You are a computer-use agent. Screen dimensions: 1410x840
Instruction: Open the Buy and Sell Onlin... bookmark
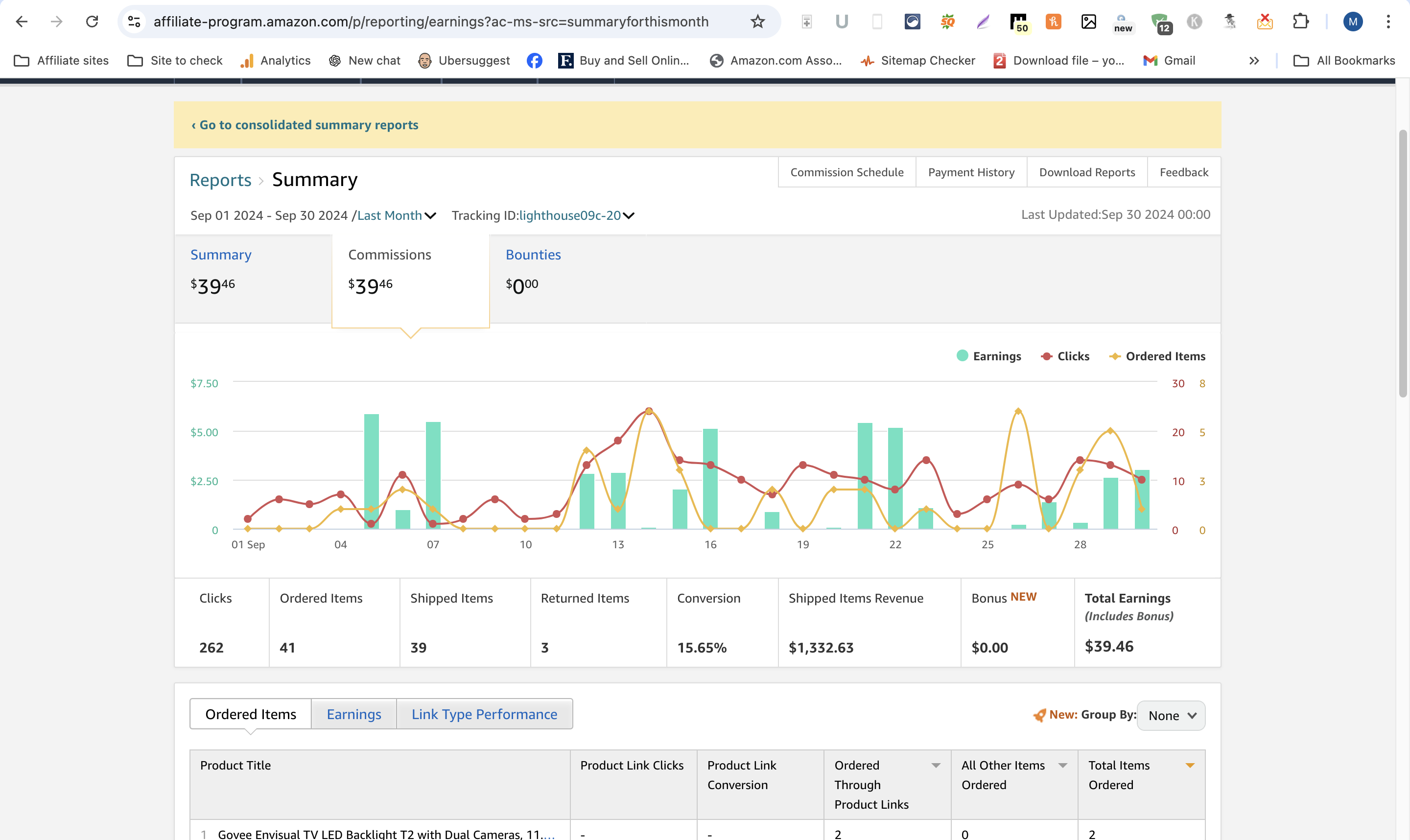pos(624,61)
